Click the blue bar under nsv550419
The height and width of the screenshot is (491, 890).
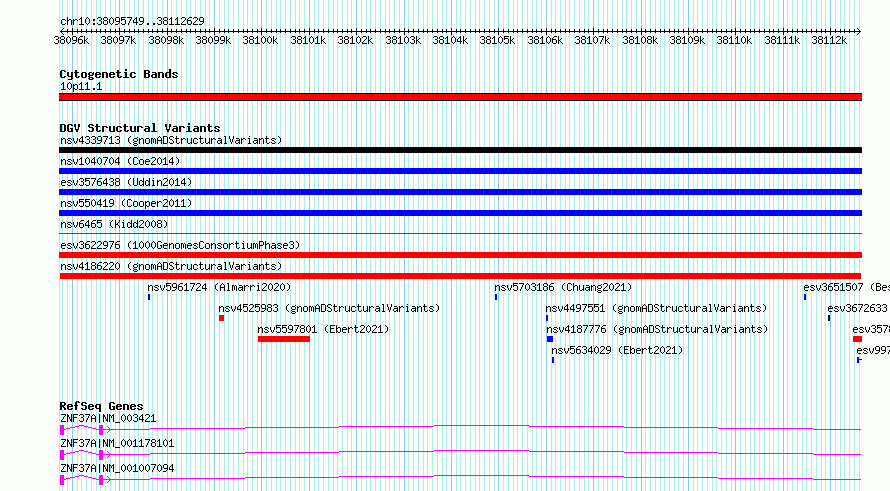(460, 213)
